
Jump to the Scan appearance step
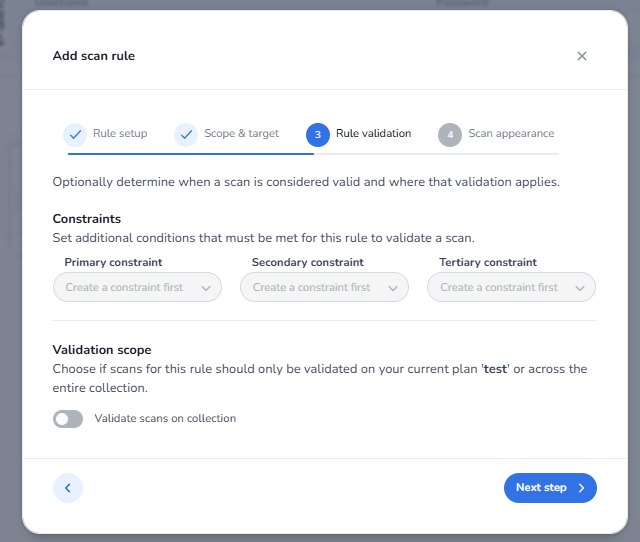511,134
